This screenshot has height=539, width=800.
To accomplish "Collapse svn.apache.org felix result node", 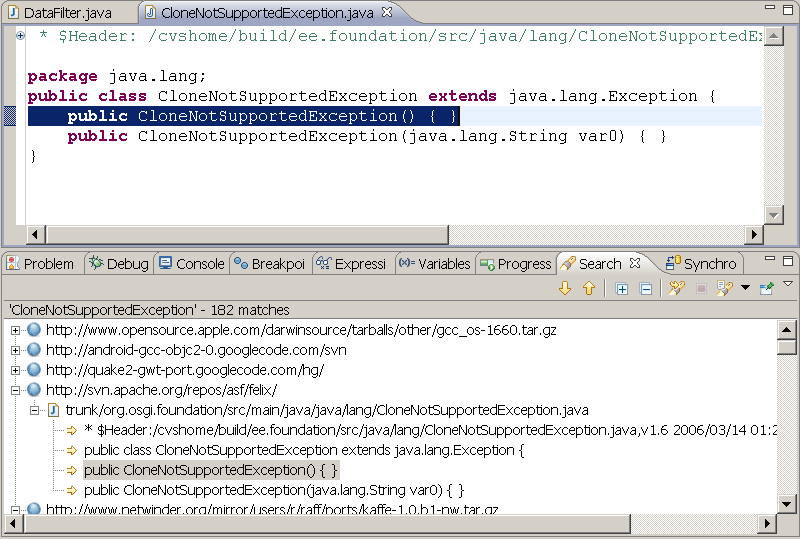I will click(15, 390).
